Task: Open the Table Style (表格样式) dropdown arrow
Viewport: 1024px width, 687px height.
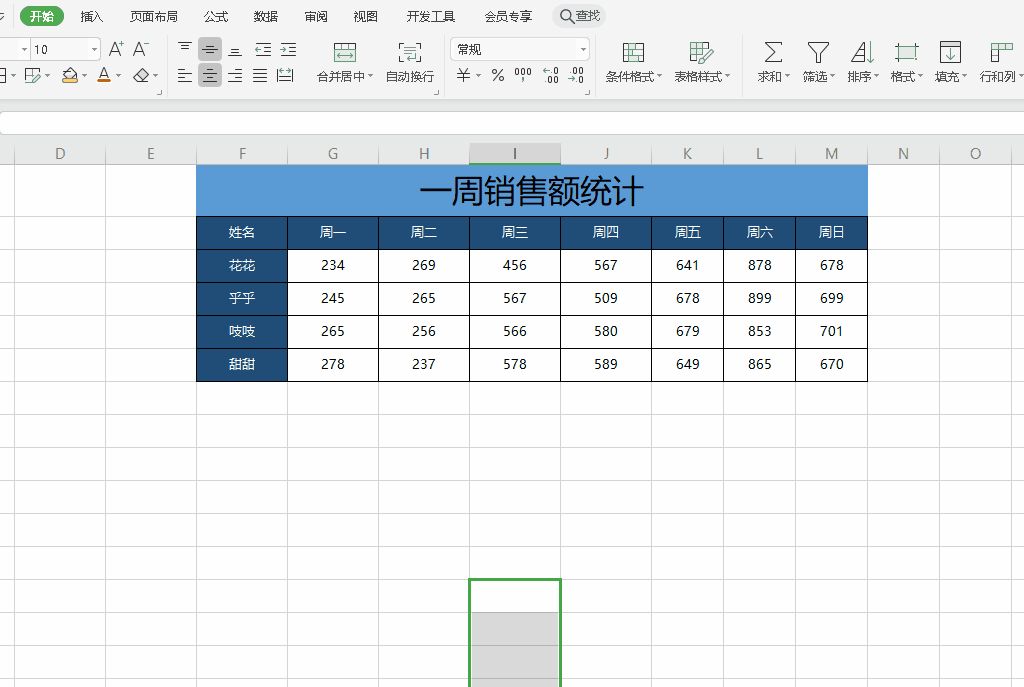Action: pyautogui.click(x=727, y=77)
